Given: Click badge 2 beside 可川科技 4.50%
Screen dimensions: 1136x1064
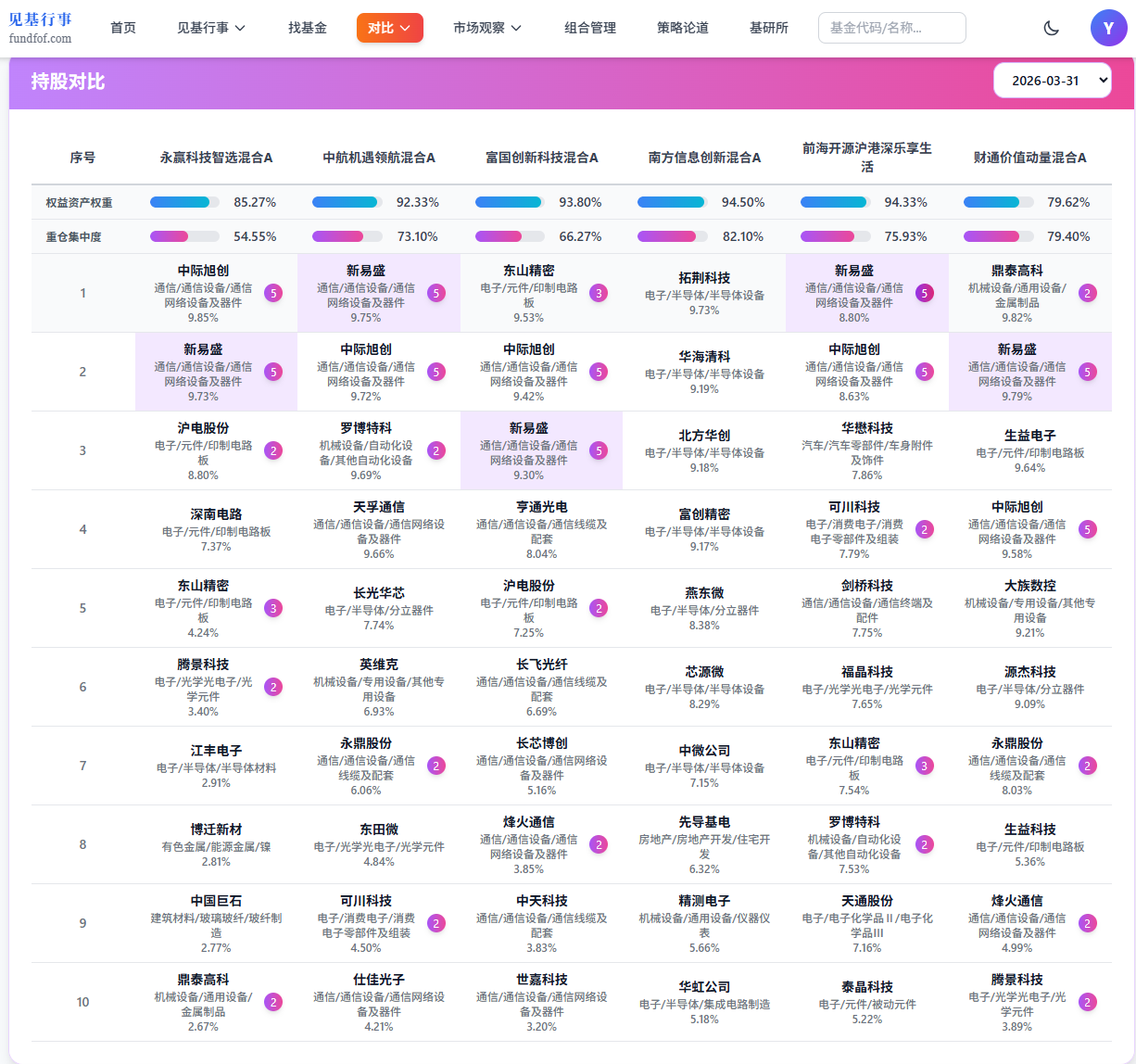Looking at the screenshot, I should (x=436, y=923).
